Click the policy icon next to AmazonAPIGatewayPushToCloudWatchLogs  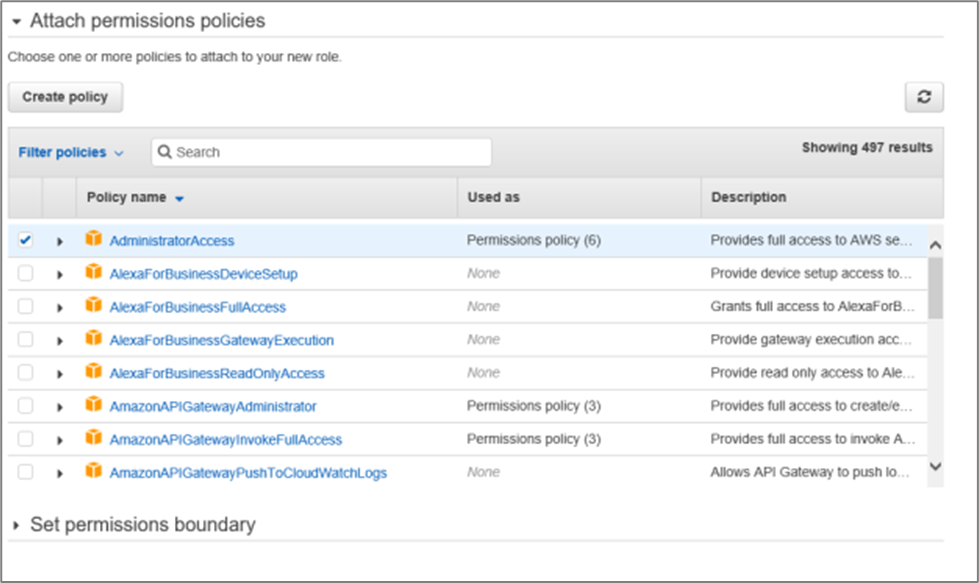pyautogui.click(x=94, y=472)
